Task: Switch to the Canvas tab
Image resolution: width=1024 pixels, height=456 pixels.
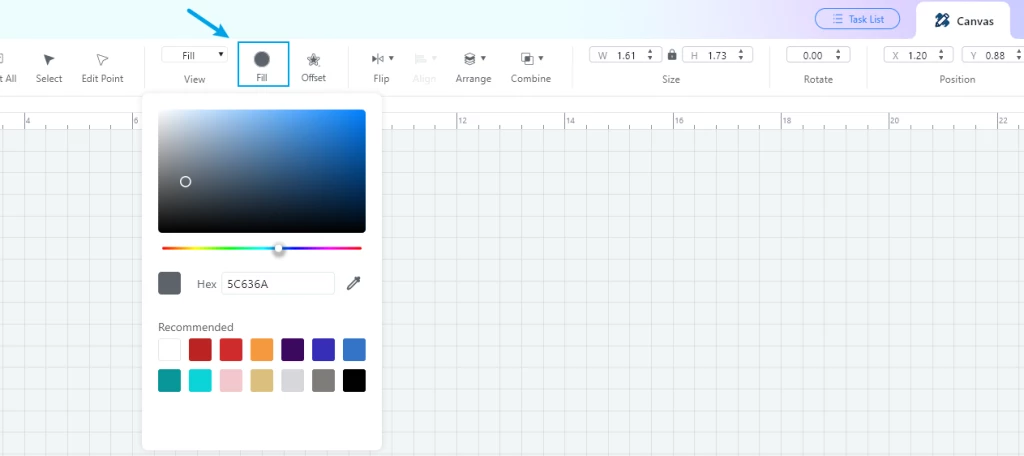Action: point(964,21)
